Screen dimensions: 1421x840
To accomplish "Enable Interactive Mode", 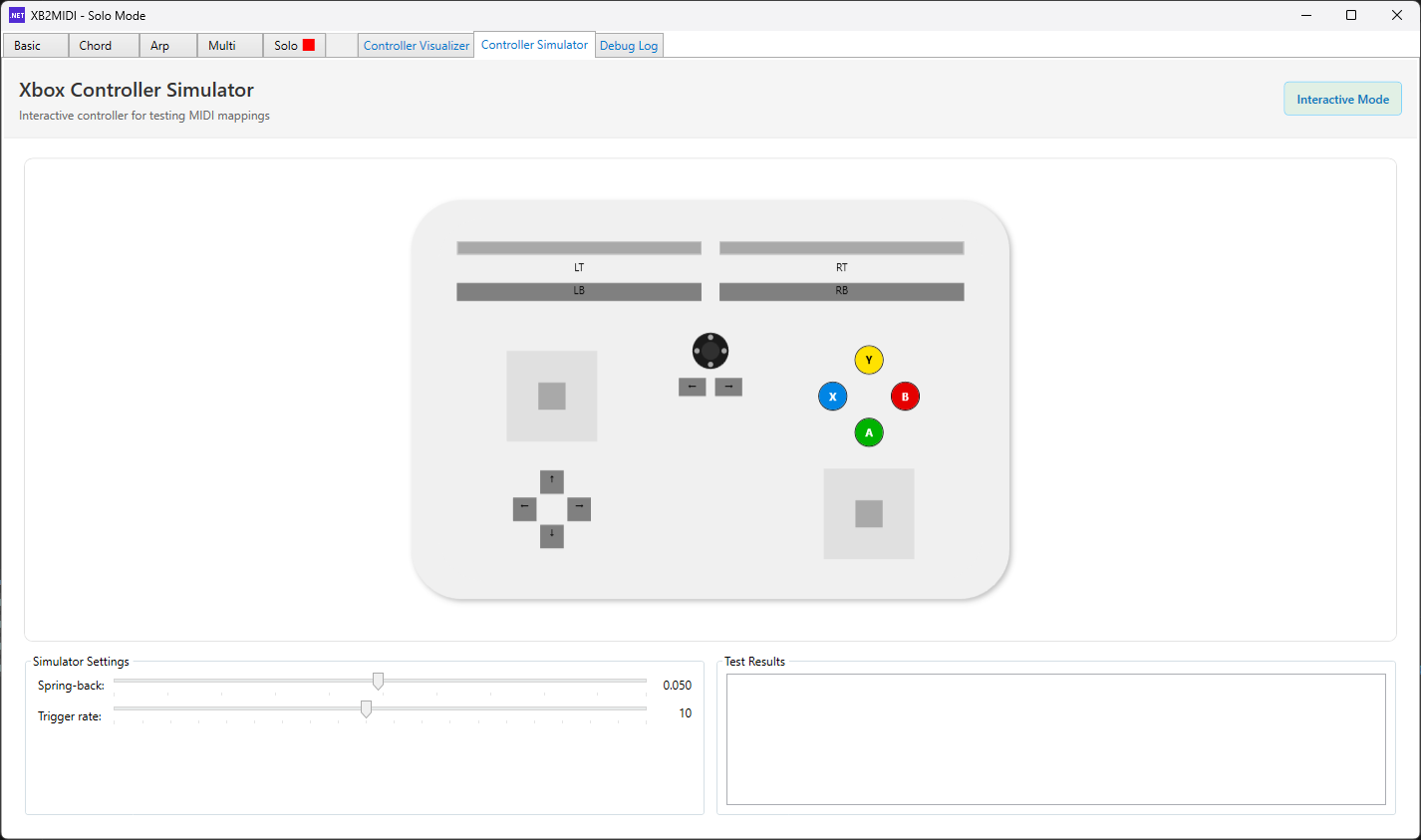I will point(1342,99).
